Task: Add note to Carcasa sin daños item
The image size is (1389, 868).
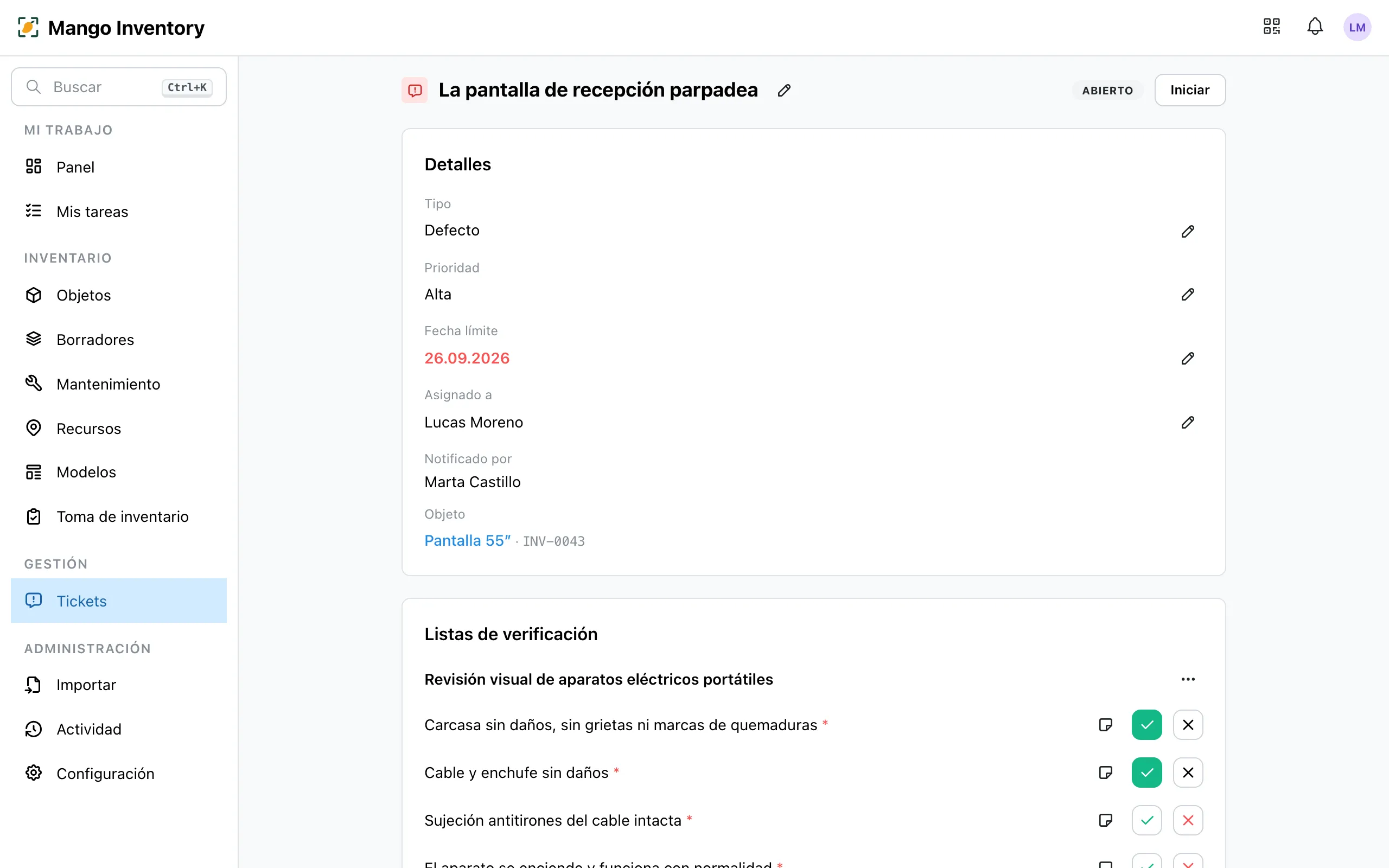Action: click(1105, 724)
